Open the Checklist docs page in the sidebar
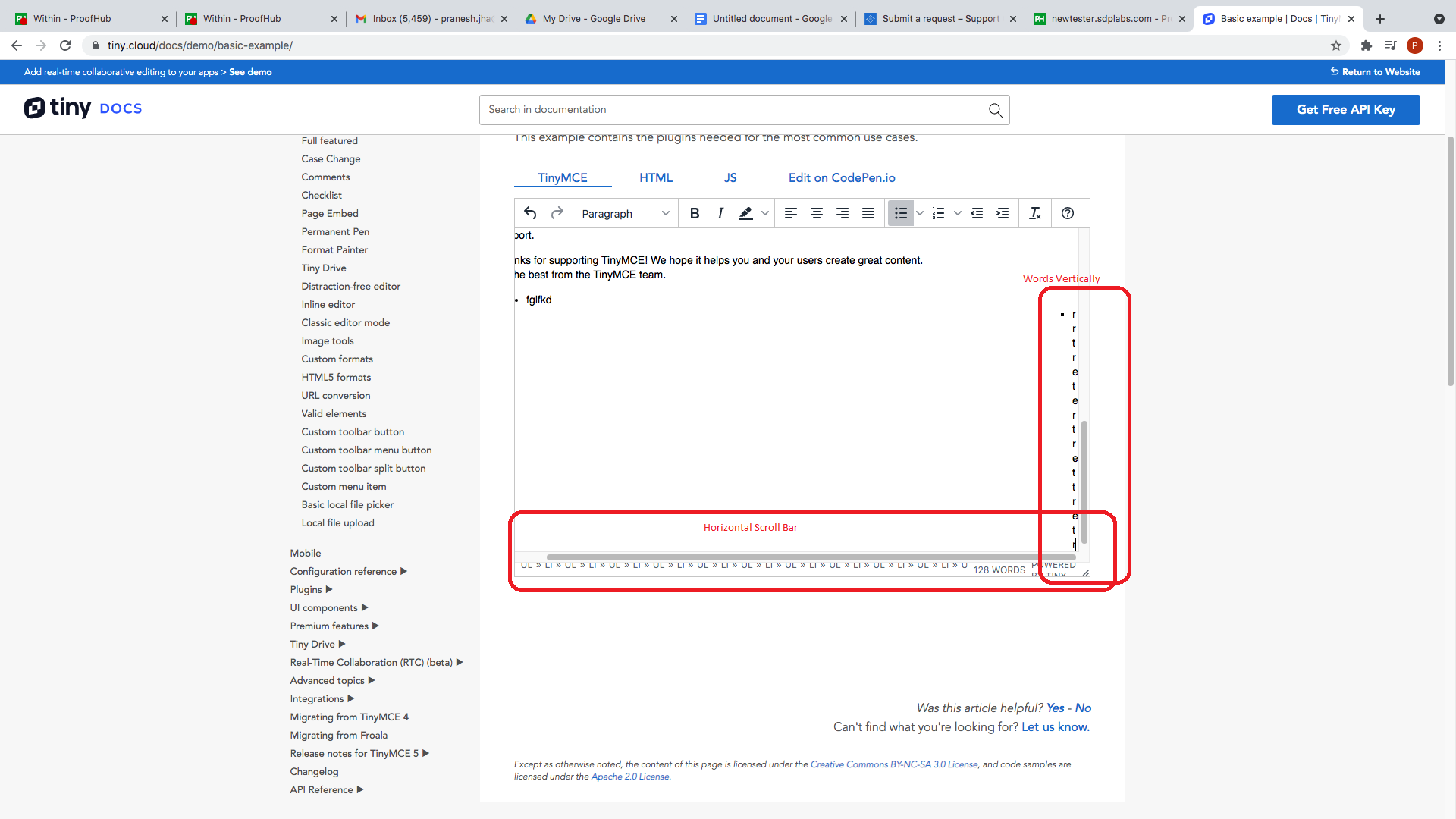Screen dimensions: 1456x819 (322, 195)
